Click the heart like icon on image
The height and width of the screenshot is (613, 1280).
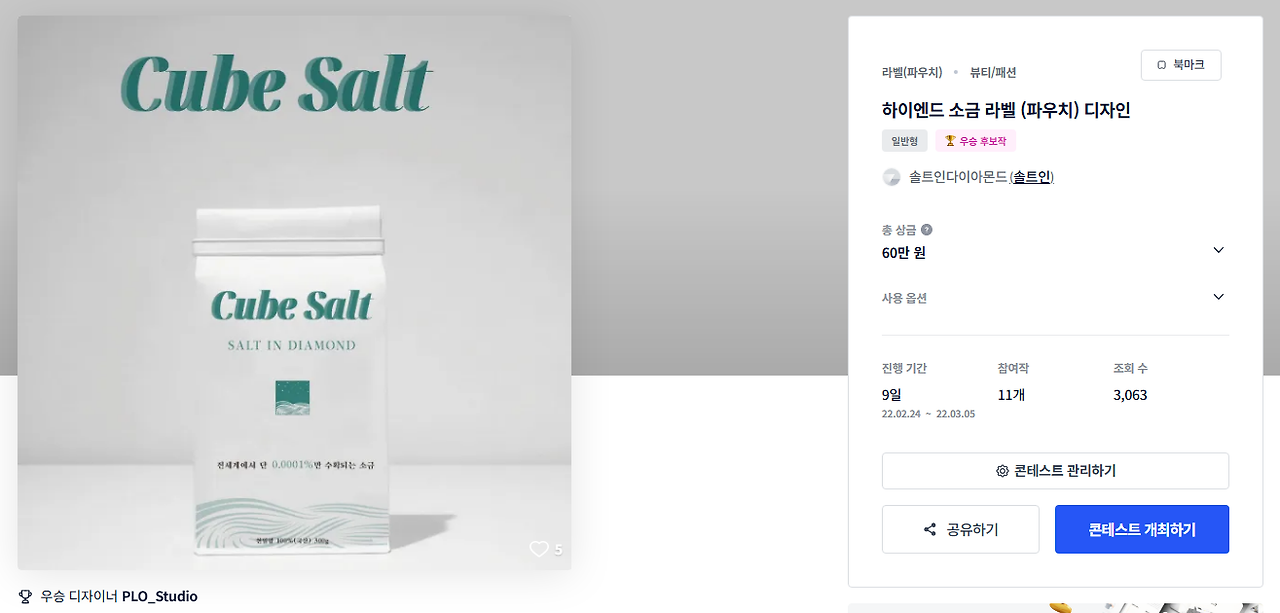click(539, 549)
